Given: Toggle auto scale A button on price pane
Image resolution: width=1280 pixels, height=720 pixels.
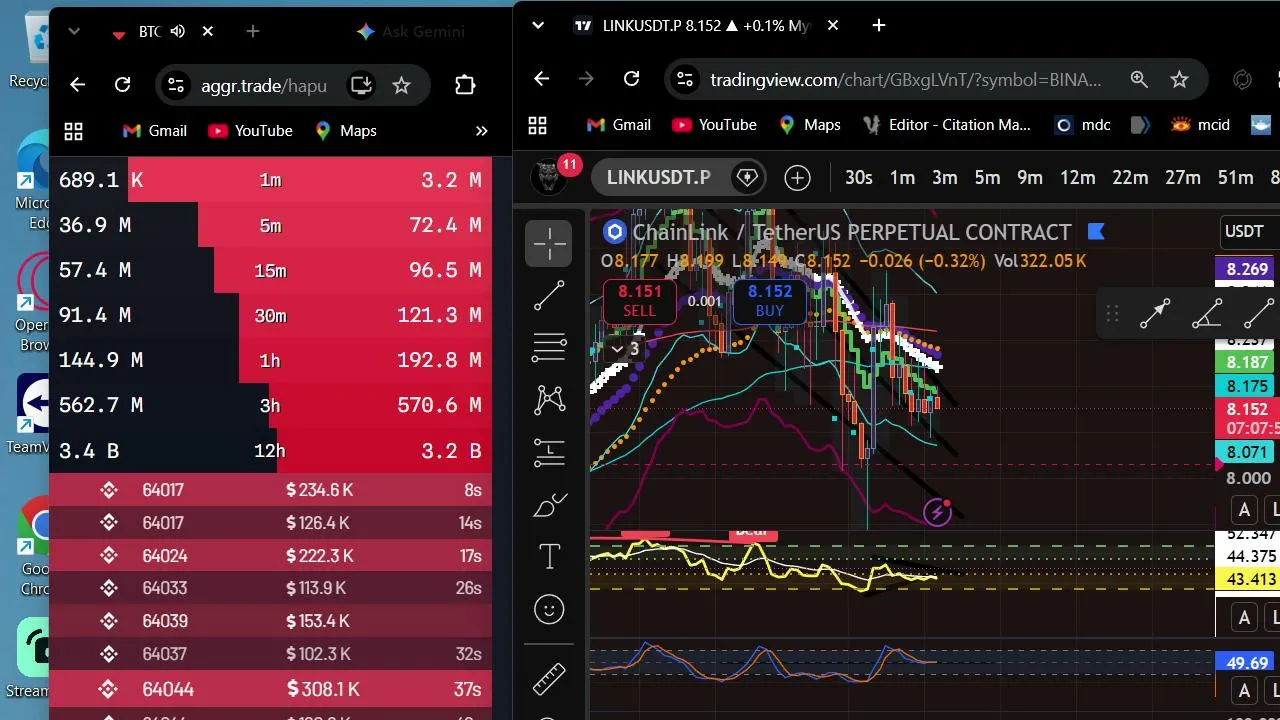Looking at the screenshot, I should coord(1244,511).
